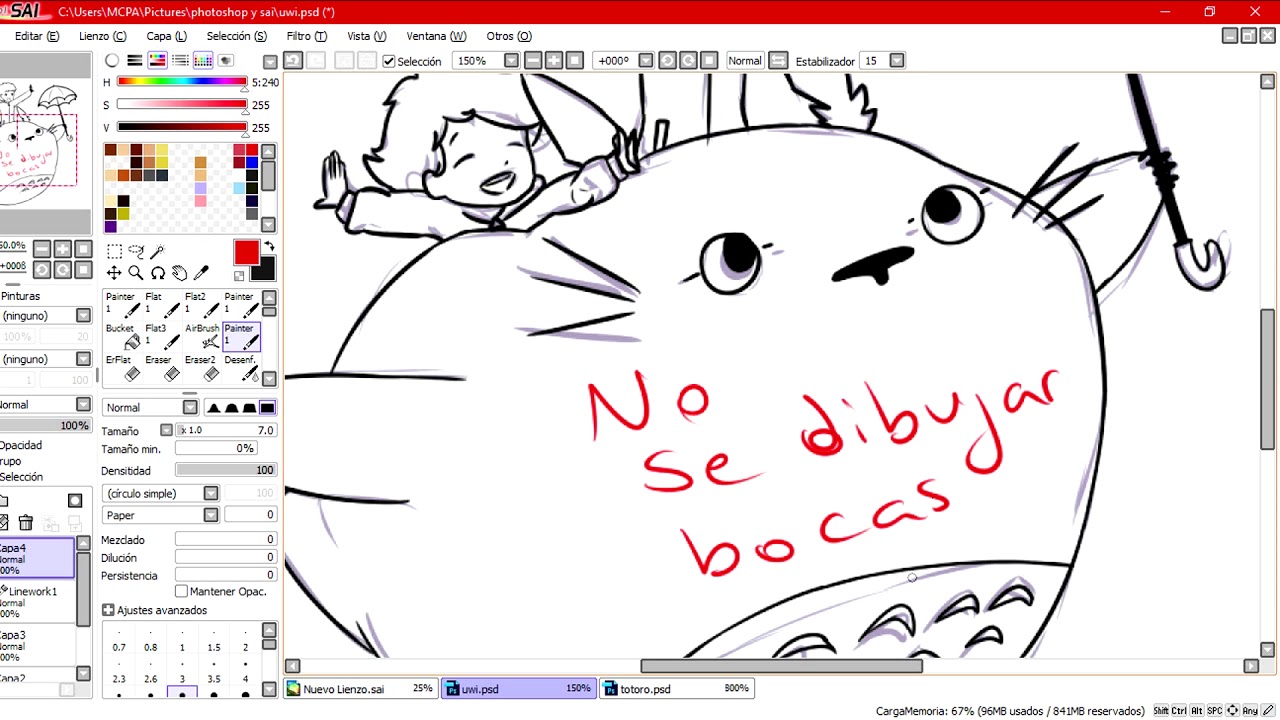Choose the Flat3 brush
The width and height of the screenshot is (1280, 720).
(x=162, y=336)
